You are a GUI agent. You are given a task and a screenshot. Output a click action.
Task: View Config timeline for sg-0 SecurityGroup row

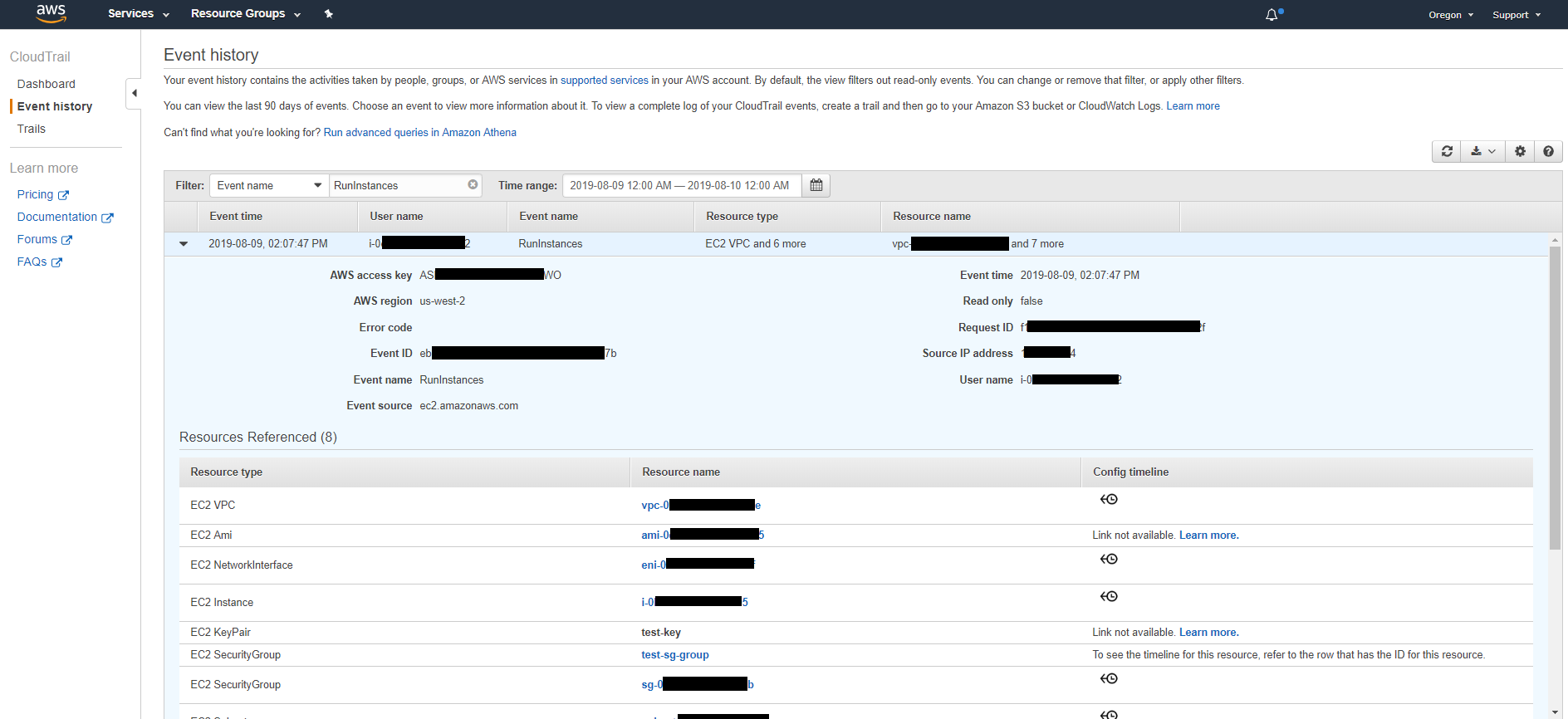tap(1109, 678)
